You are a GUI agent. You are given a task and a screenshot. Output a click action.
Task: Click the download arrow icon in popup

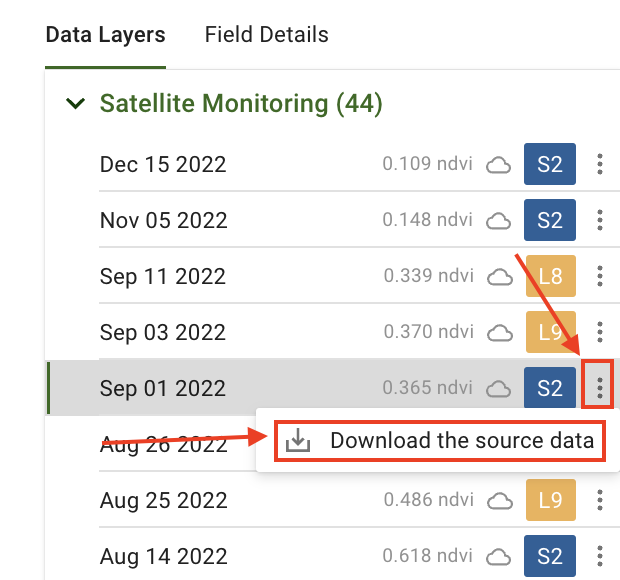tap(298, 441)
